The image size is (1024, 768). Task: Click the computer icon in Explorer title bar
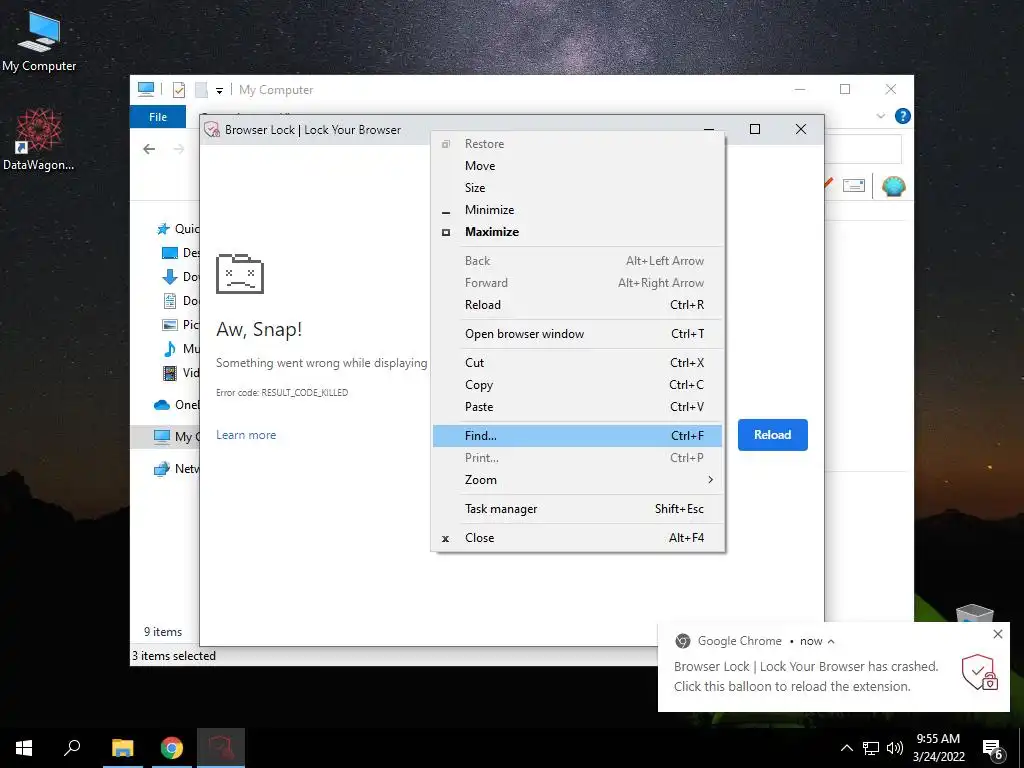click(x=146, y=89)
